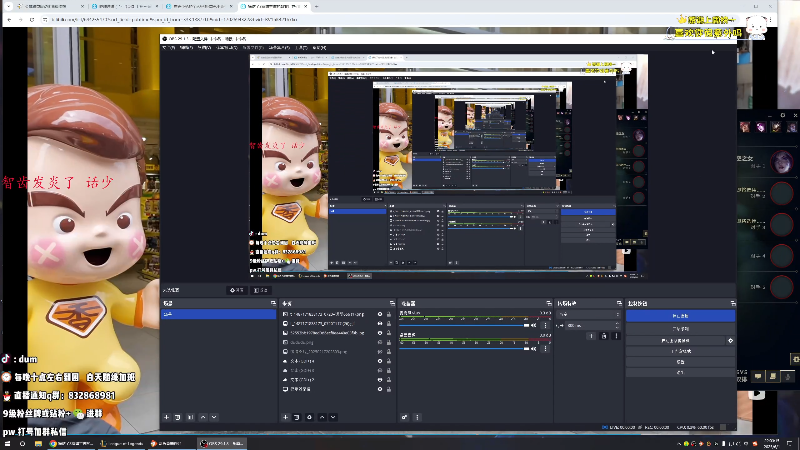Select the highlighted scene in Scenes list
Screen dimensions: 800x450
point(218,314)
